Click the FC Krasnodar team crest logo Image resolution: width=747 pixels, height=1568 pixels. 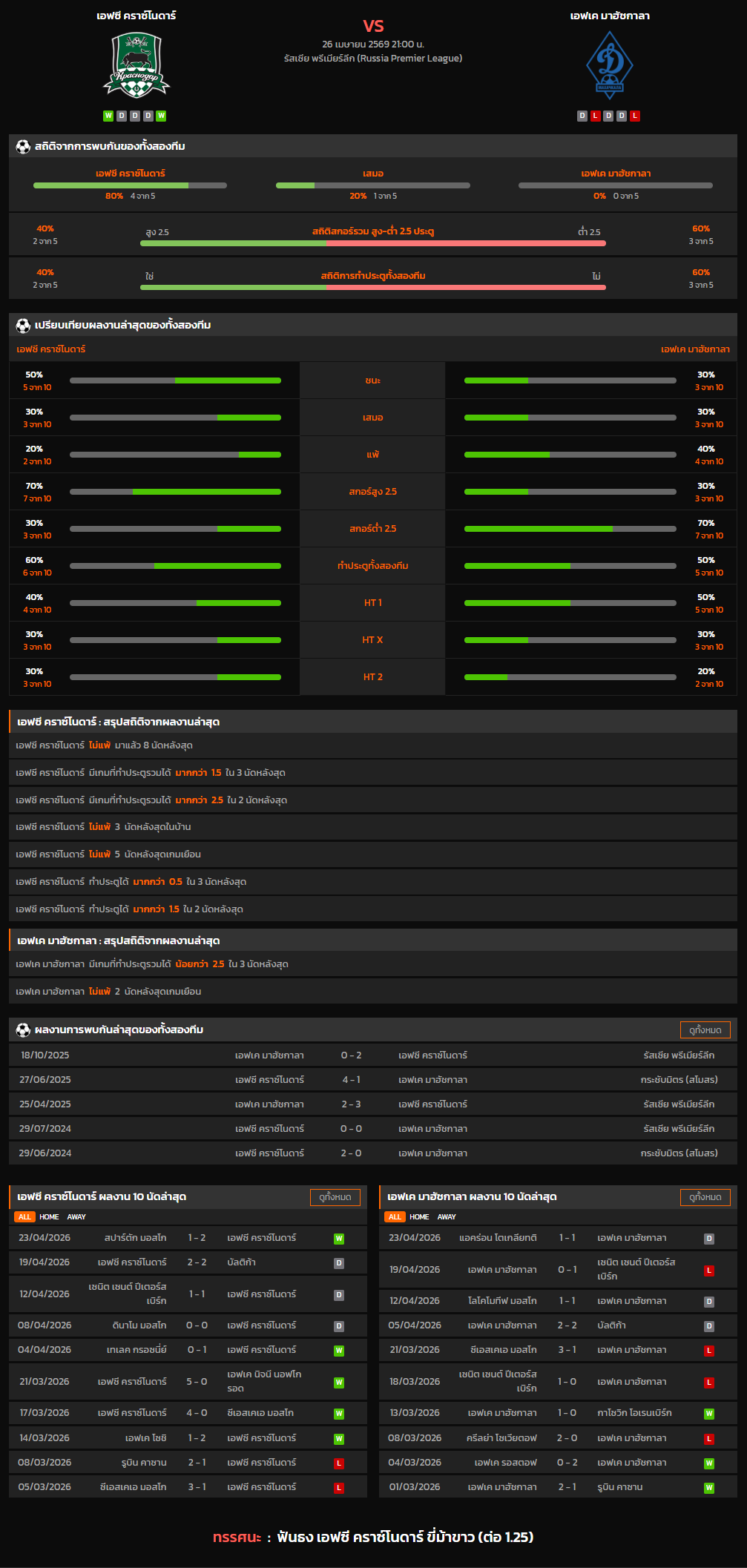[x=136, y=66]
